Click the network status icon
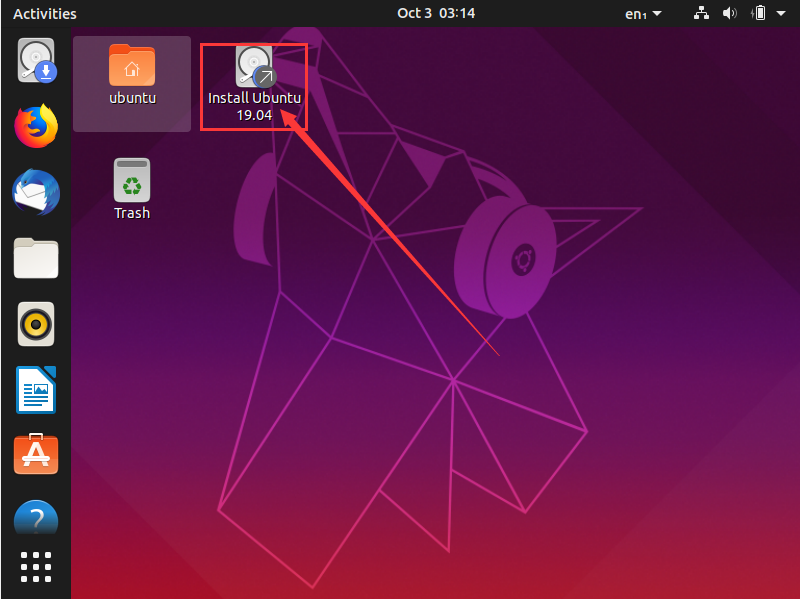The height and width of the screenshot is (599, 800). 701,13
